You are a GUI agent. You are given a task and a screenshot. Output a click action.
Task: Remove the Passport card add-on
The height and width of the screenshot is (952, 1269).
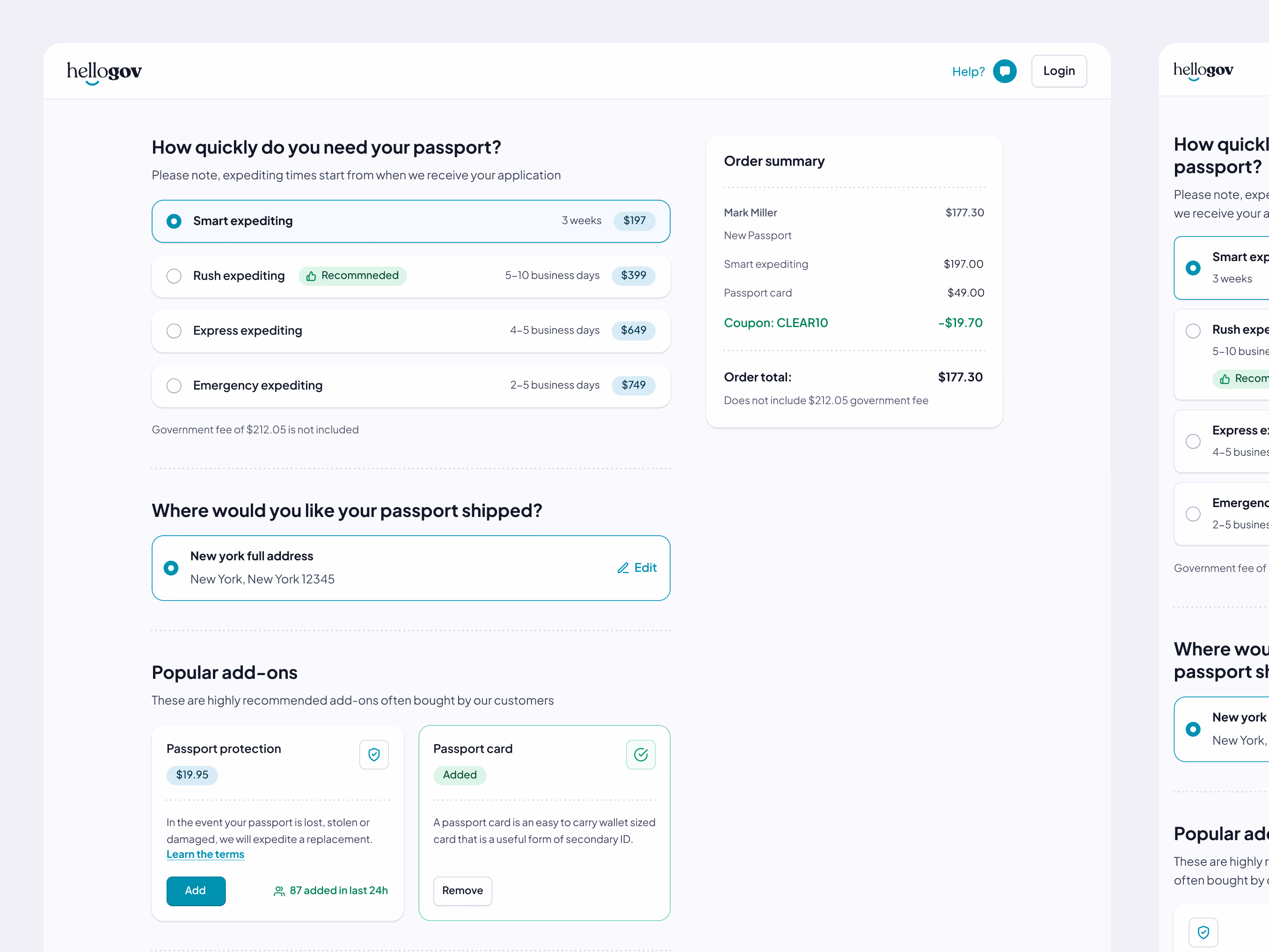coord(462,891)
